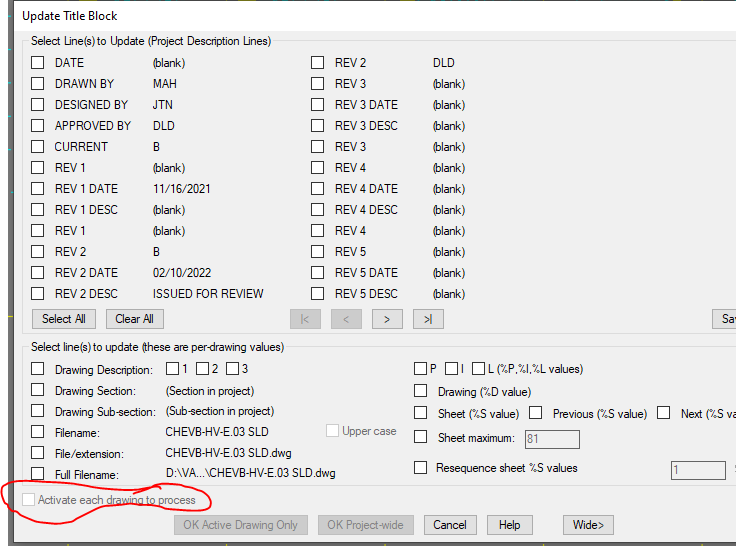Check the REV 5 checkbox
736x546 pixels.
(317, 251)
